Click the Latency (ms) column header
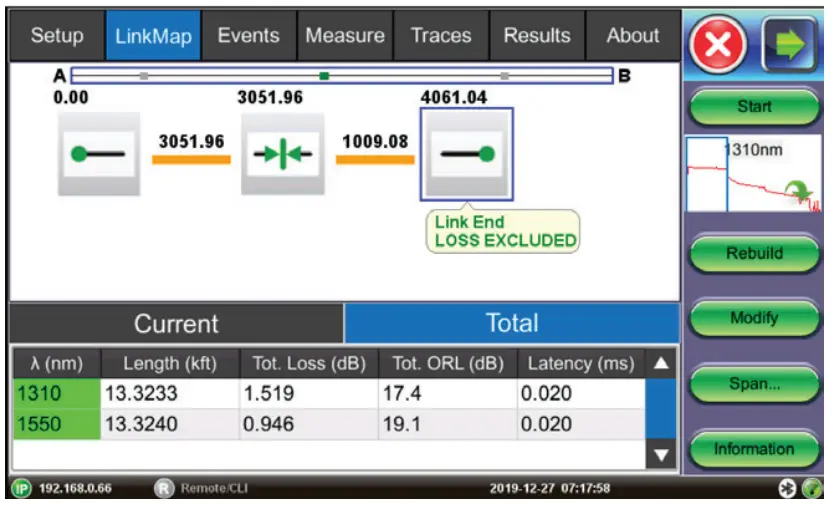Viewport: 832px width, 505px height. [x=582, y=363]
